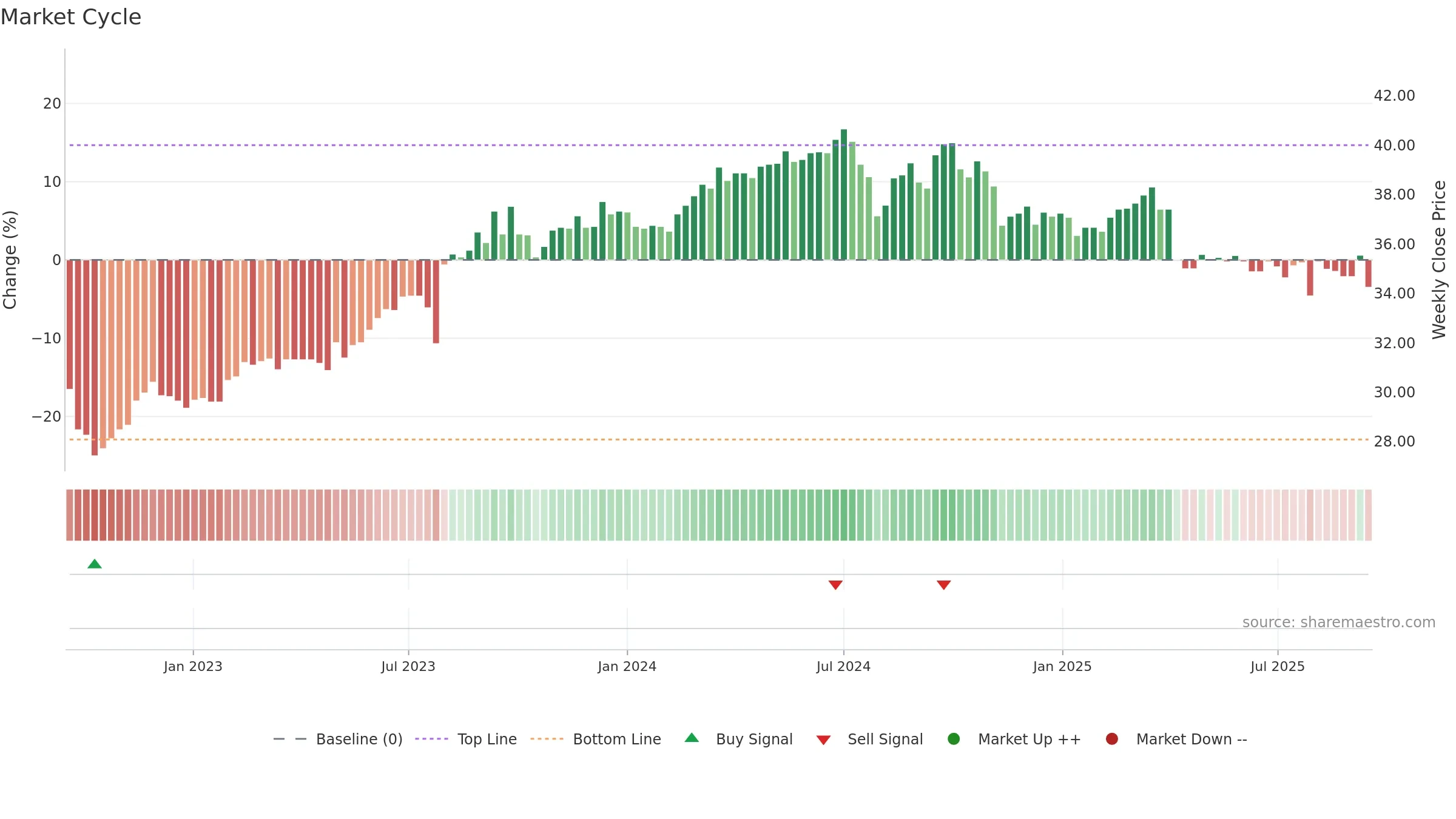Click the 30.00 price axis tick

click(x=1394, y=393)
